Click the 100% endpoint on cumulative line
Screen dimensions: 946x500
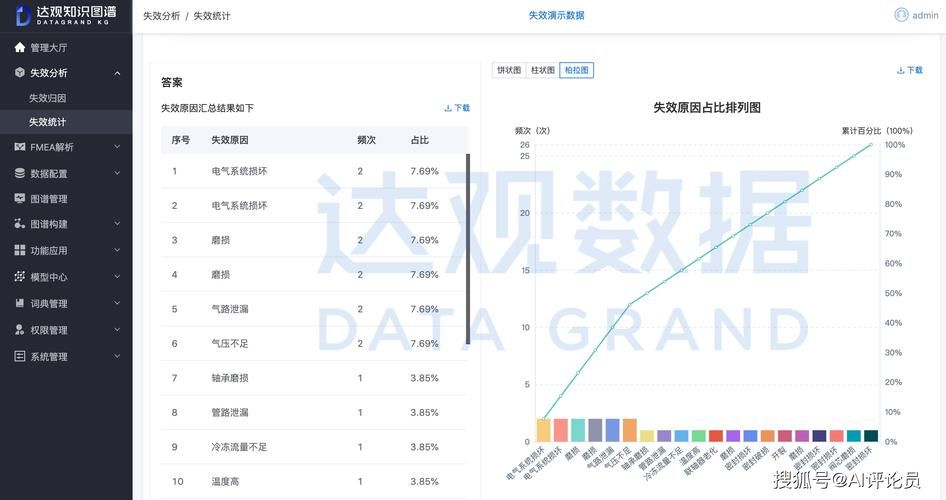(x=871, y=145)
